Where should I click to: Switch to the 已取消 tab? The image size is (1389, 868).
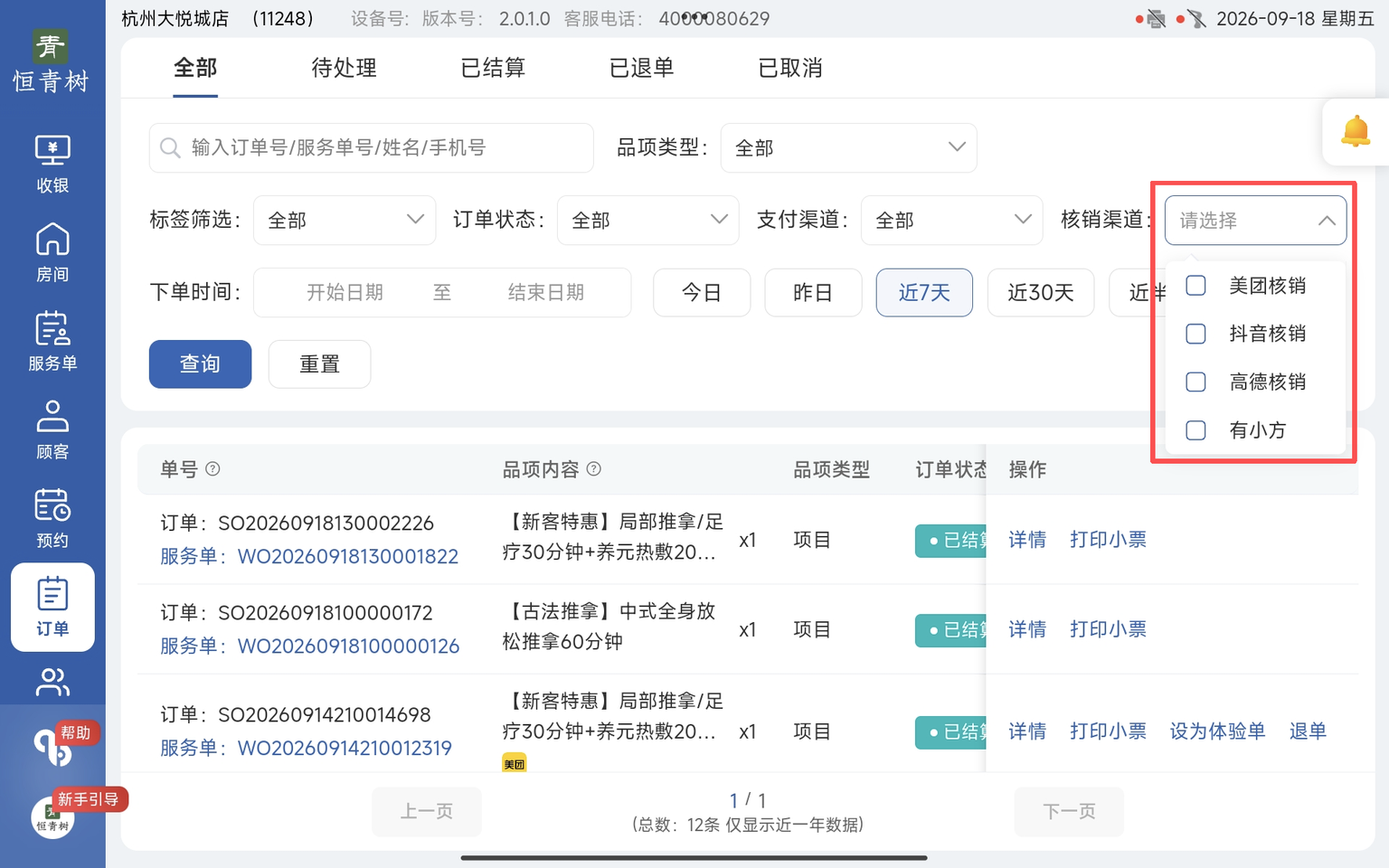coord(790,68)
